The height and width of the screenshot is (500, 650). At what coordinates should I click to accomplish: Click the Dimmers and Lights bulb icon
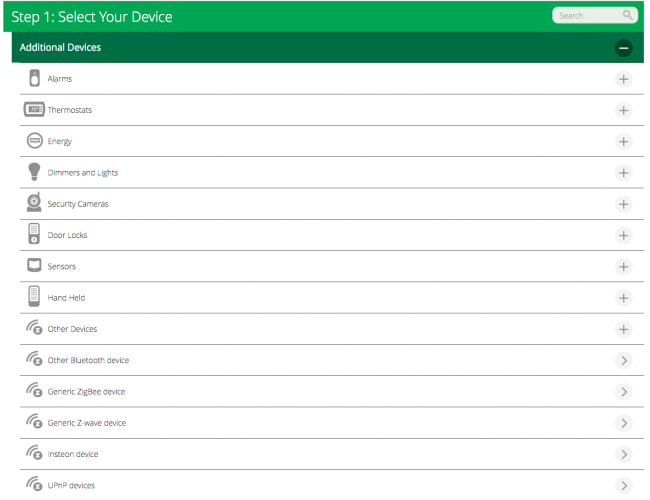click(x=34, y=172)
